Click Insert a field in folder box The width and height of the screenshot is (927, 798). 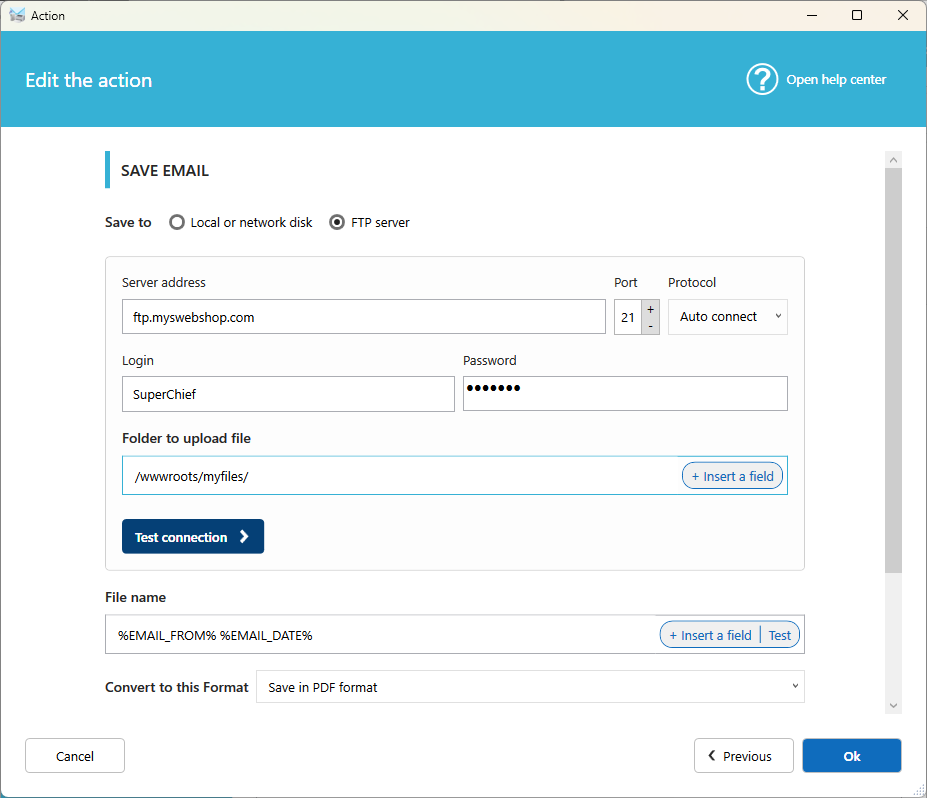point(732,476)
